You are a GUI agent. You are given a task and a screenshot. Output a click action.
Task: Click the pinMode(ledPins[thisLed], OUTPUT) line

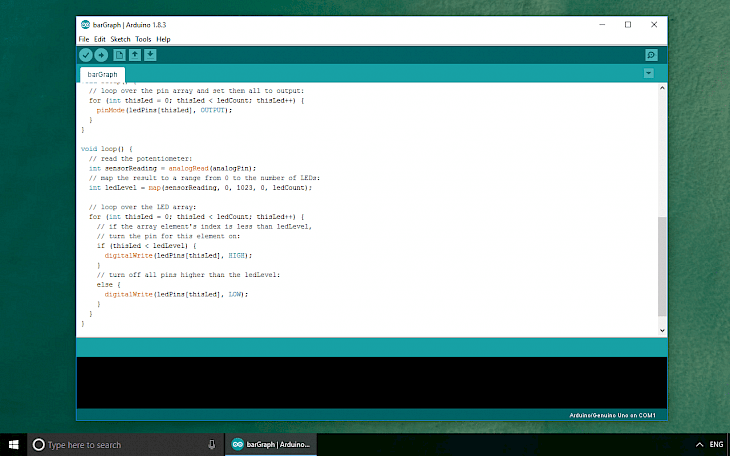(x=164, y=110)
